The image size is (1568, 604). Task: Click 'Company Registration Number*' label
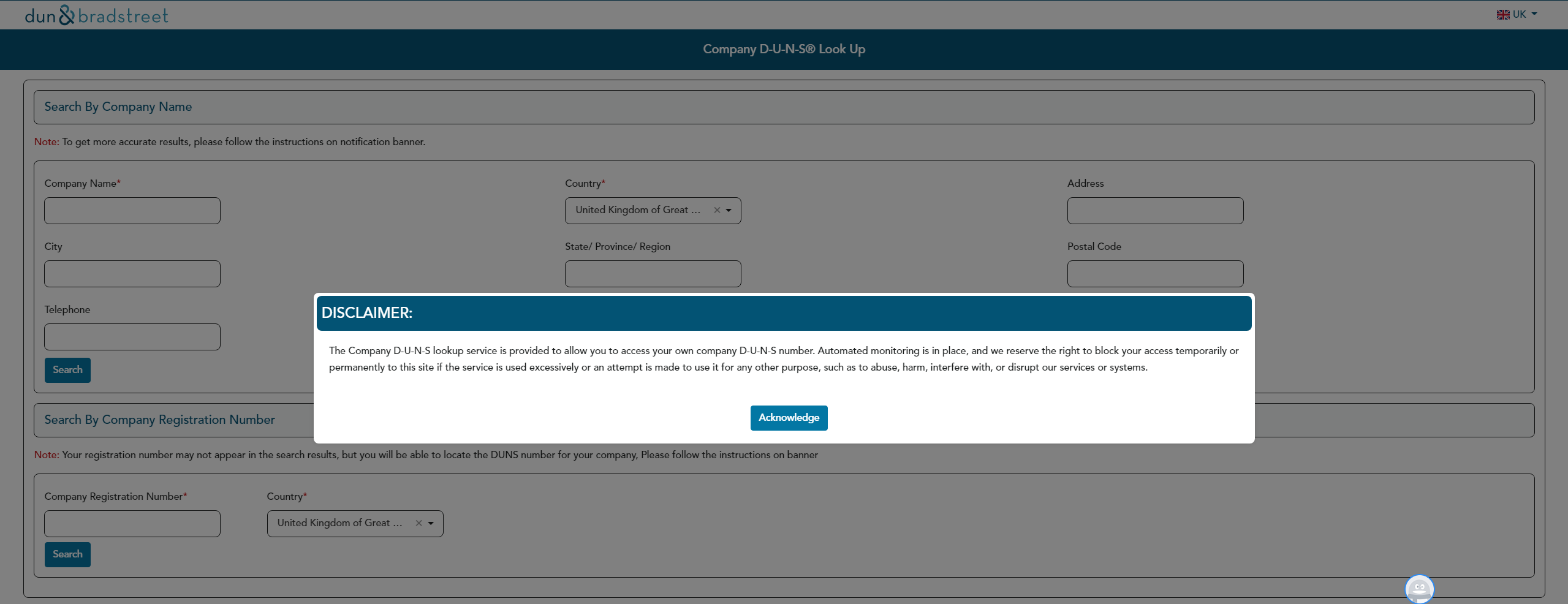pyautogui.click(x=116, y=496)
